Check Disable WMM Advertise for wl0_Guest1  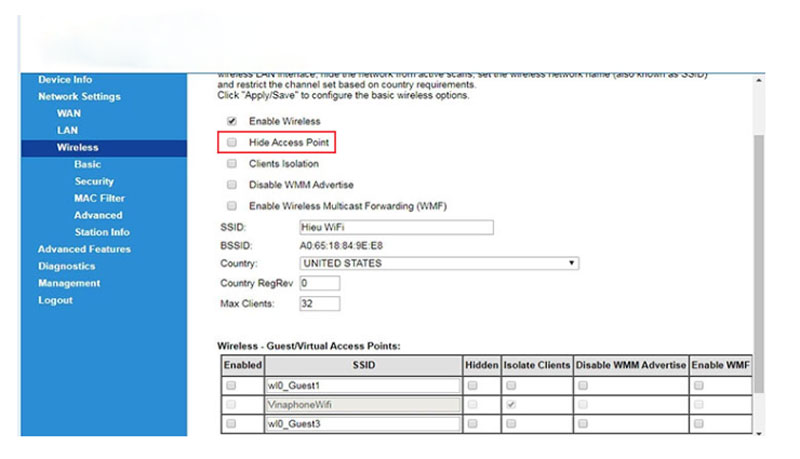[583, 386]
